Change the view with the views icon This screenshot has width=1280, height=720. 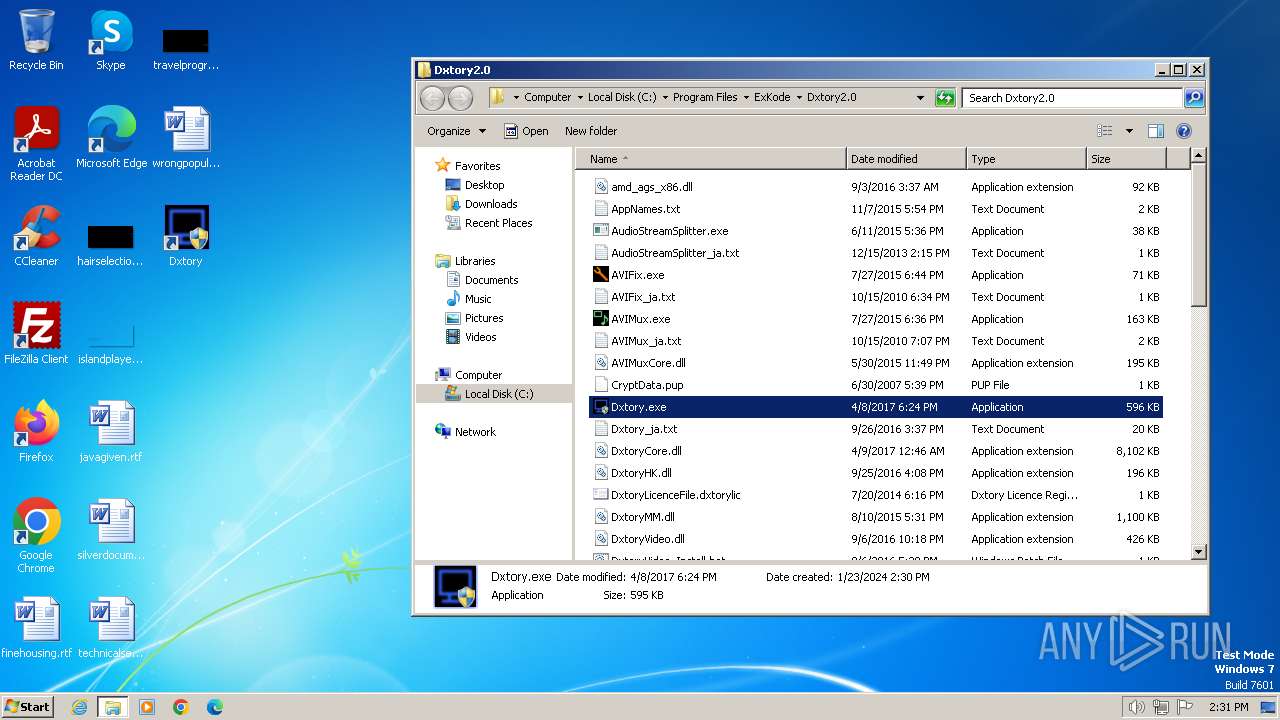(1105, 131)
